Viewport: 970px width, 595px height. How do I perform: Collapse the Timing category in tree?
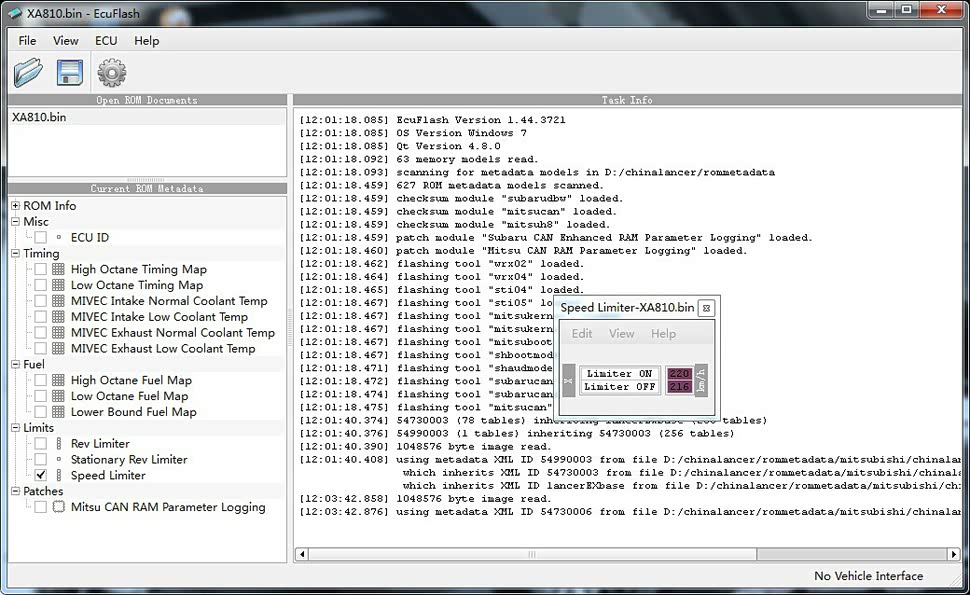pos(16,254)
